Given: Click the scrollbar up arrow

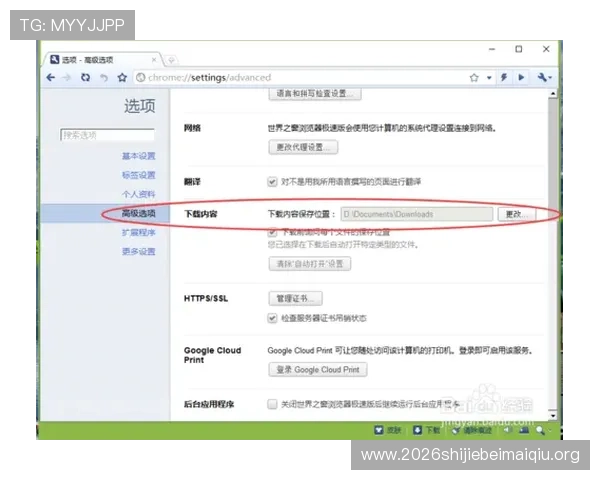Looking at the screenshot, I should pyautogui.click(x=553, y=93).
